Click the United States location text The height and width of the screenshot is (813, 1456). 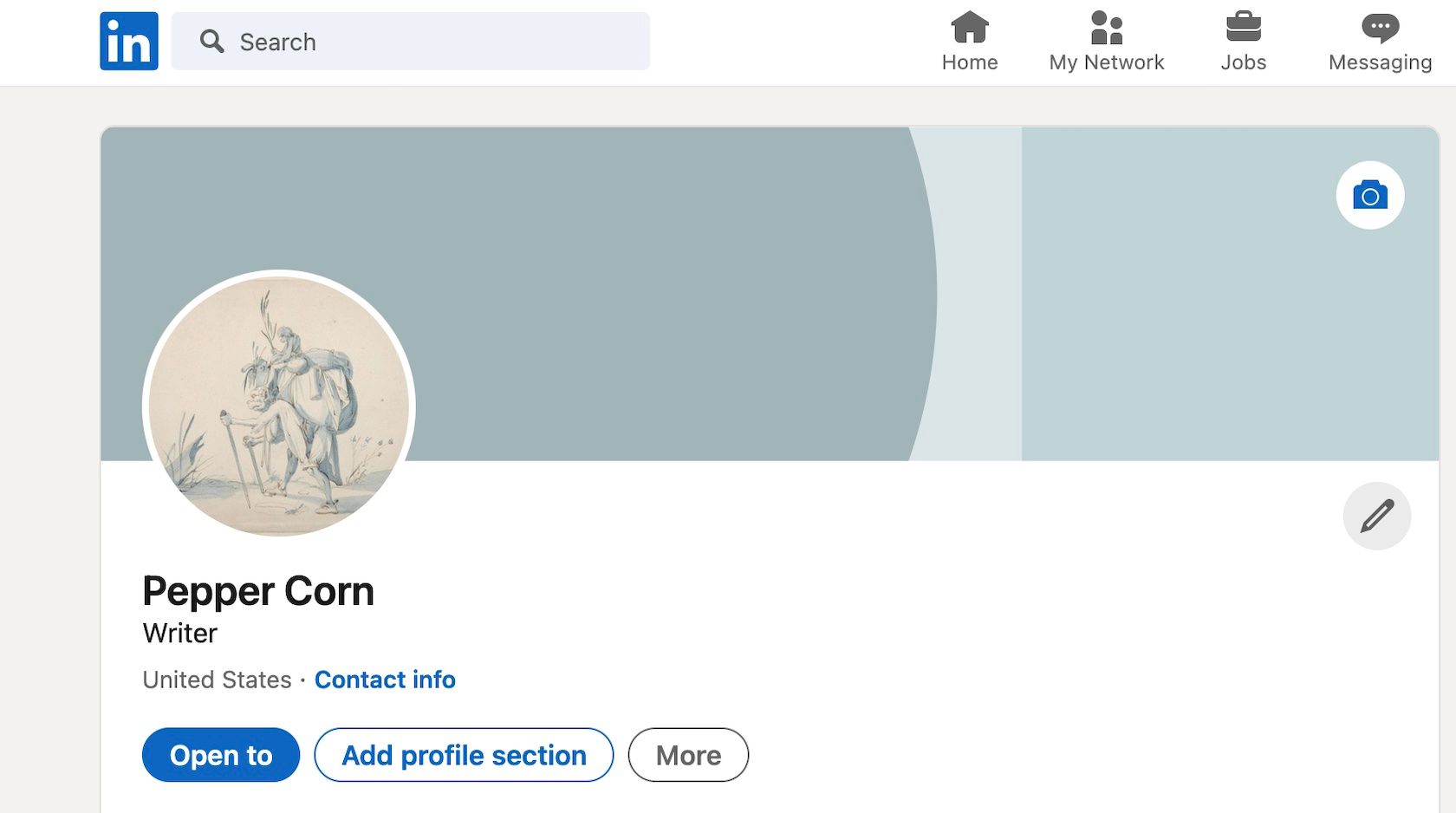click(x=216, y=680)
